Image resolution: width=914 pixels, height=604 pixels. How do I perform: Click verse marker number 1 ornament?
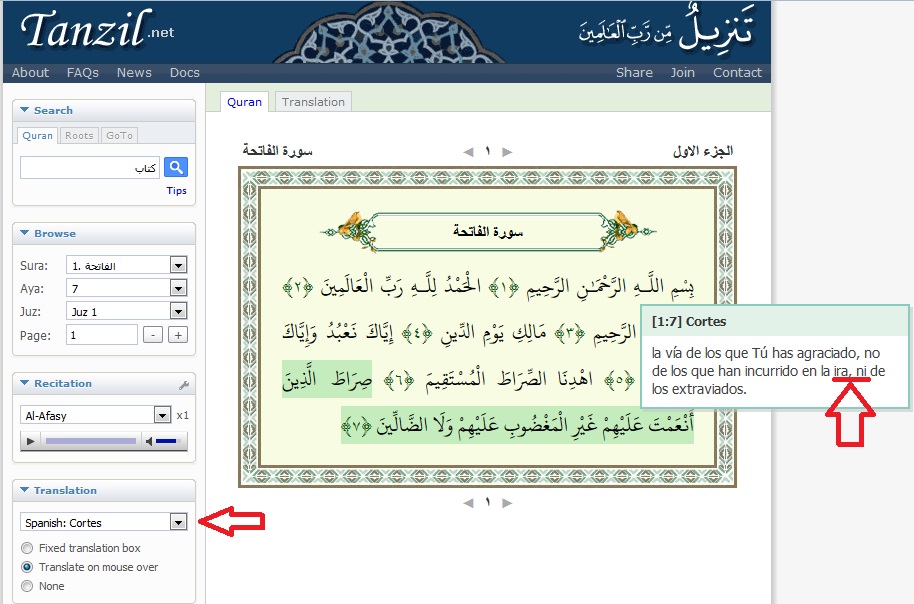click(x=504, y=287)
